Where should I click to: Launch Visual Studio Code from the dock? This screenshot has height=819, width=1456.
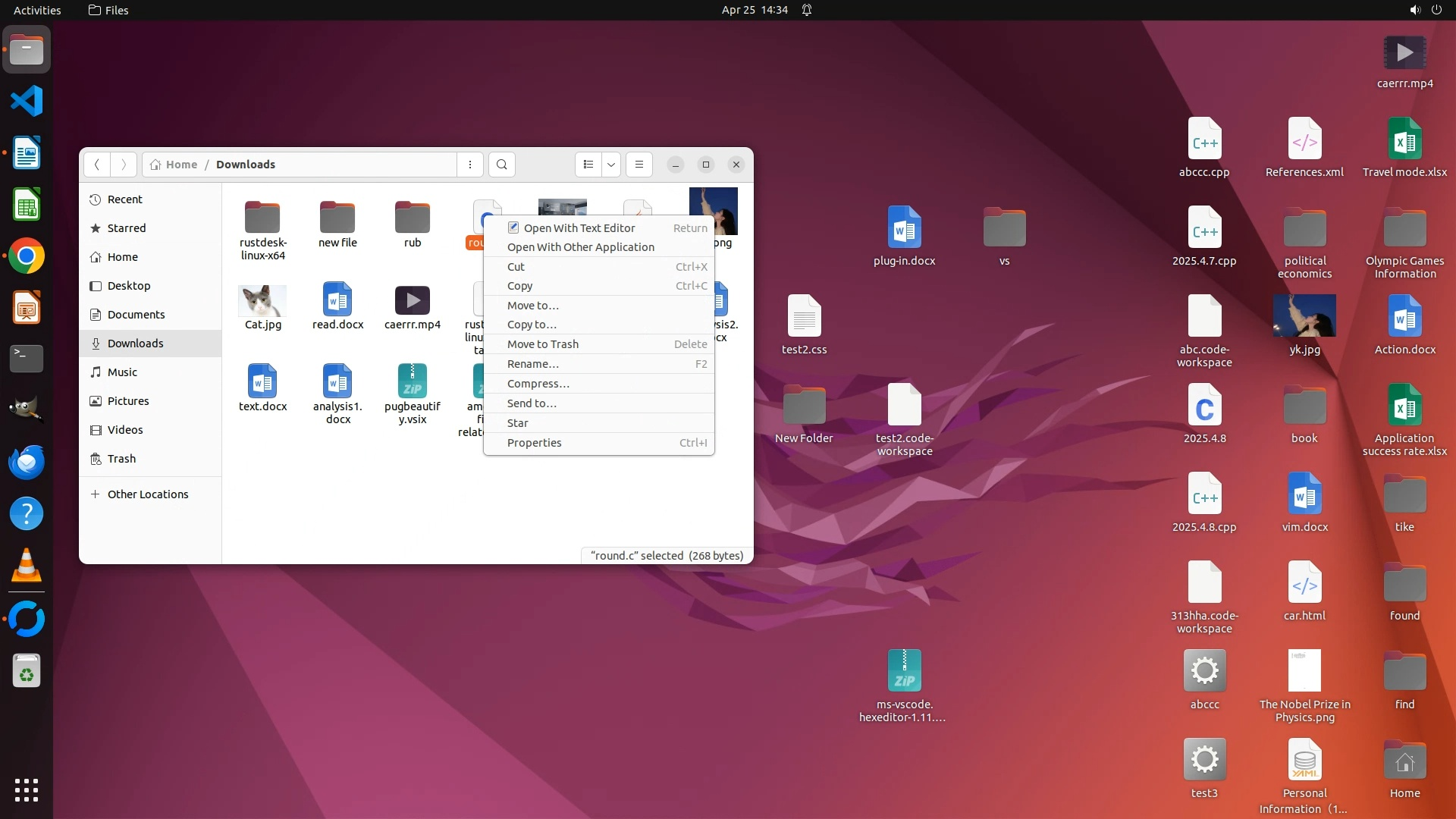pyautogui.click(x=27, y=101)
